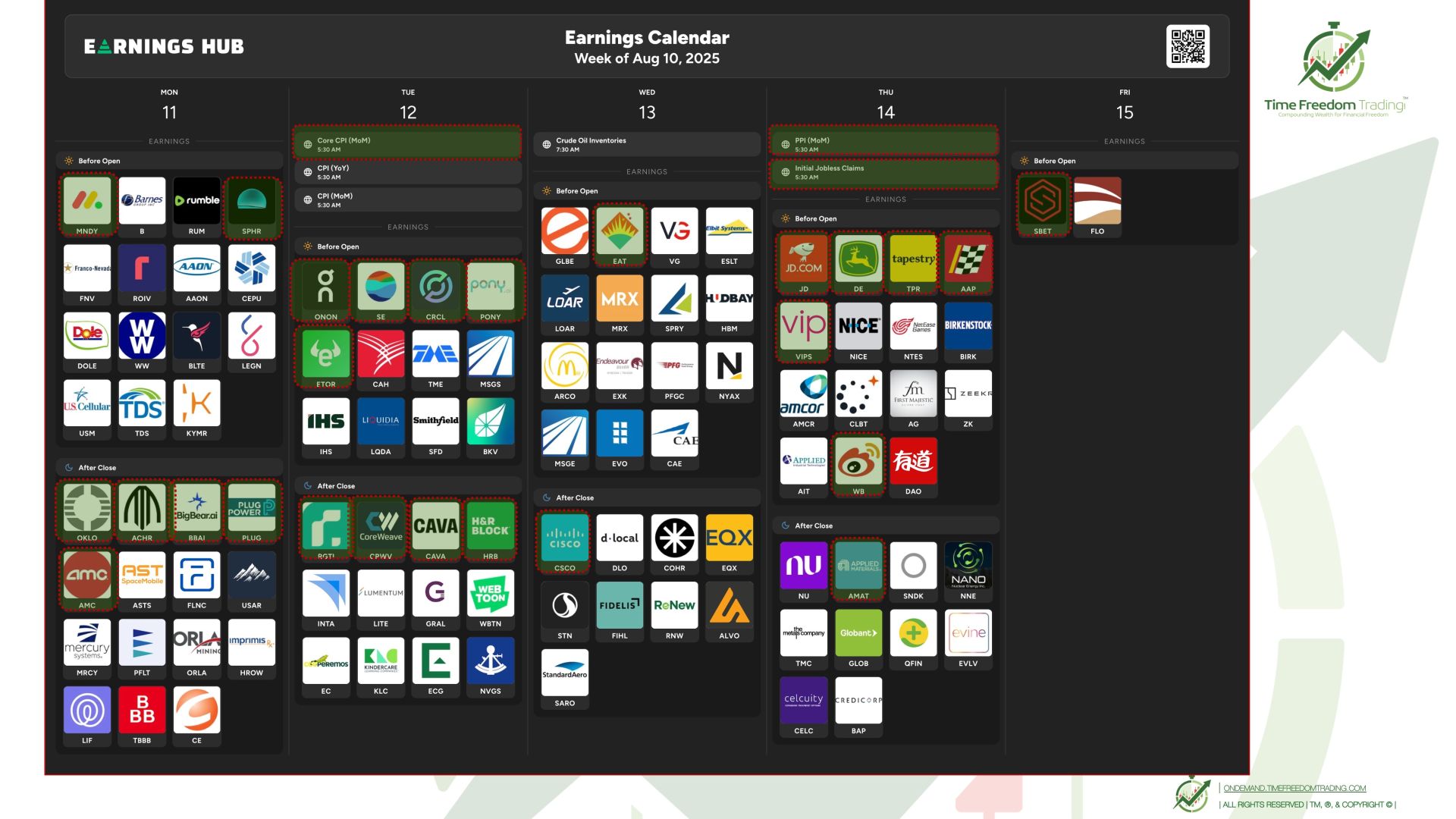Switch to the Tuesday 12 column
This screenshot has width=1456, height=819.
click(408, 105)
